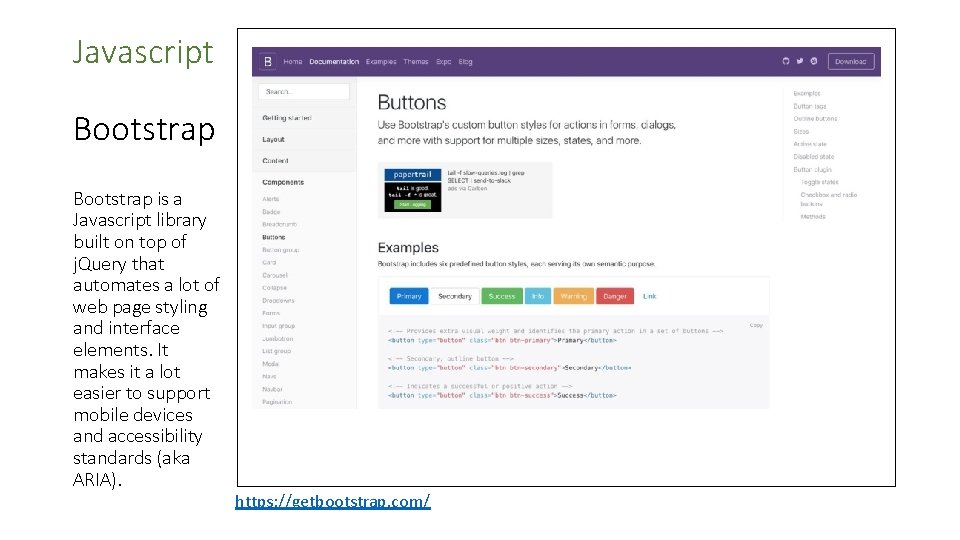Open the https://getbootstrap.com/ hyperlink
Viewport: 960px width, 540px height.
[333, 501]
